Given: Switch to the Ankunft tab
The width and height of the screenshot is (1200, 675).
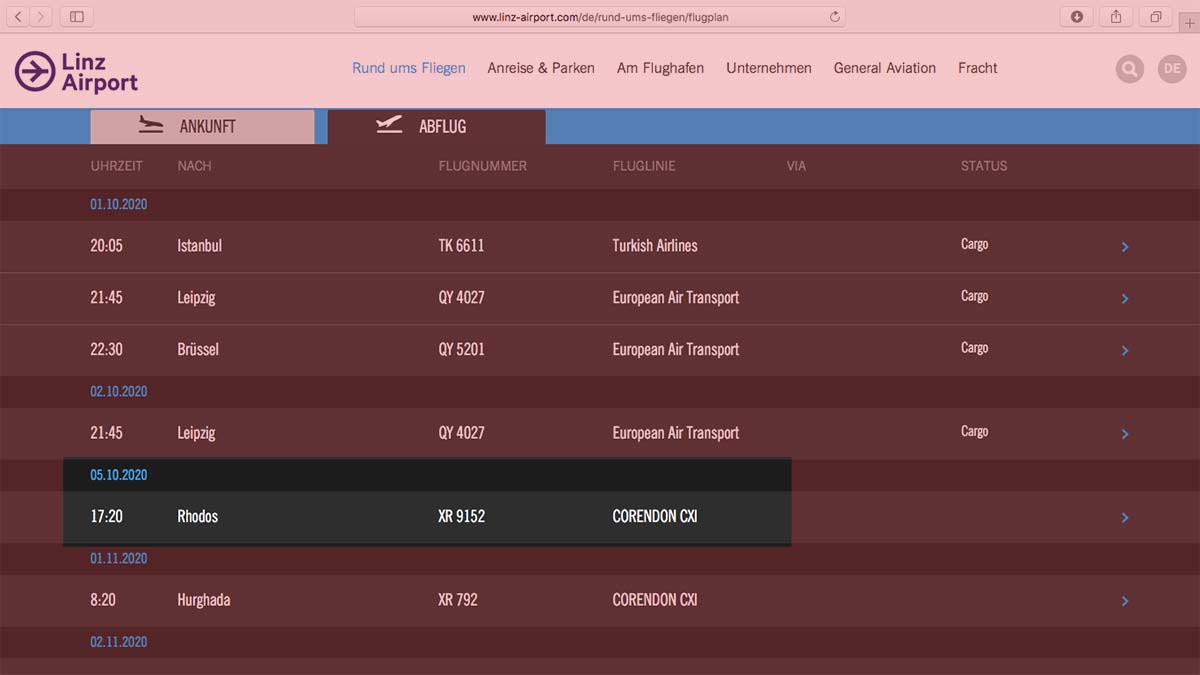Looking at the screenshot, I should 202,127.
